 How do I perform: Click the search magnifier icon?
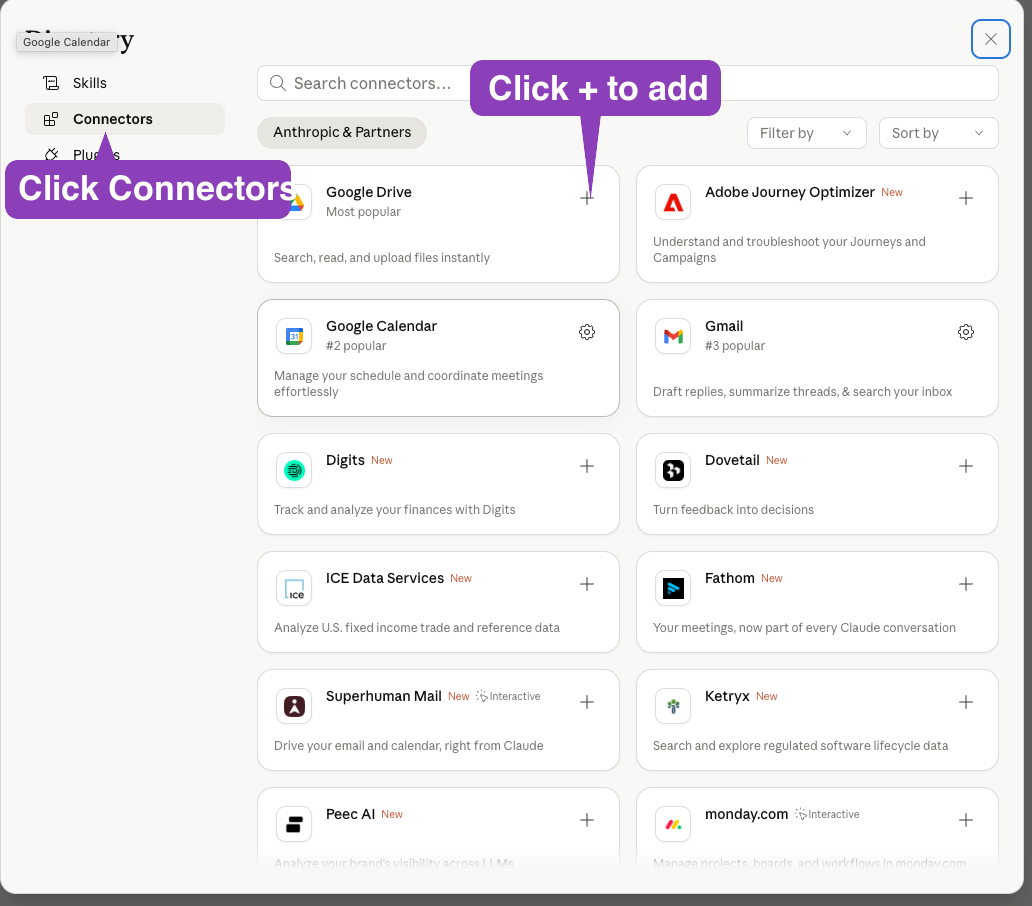[x=278, y=83]
